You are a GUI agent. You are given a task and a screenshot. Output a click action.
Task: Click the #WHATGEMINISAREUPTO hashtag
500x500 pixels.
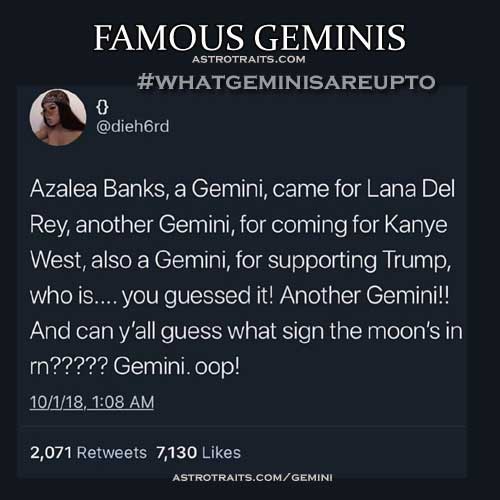[x=286, y=82]
